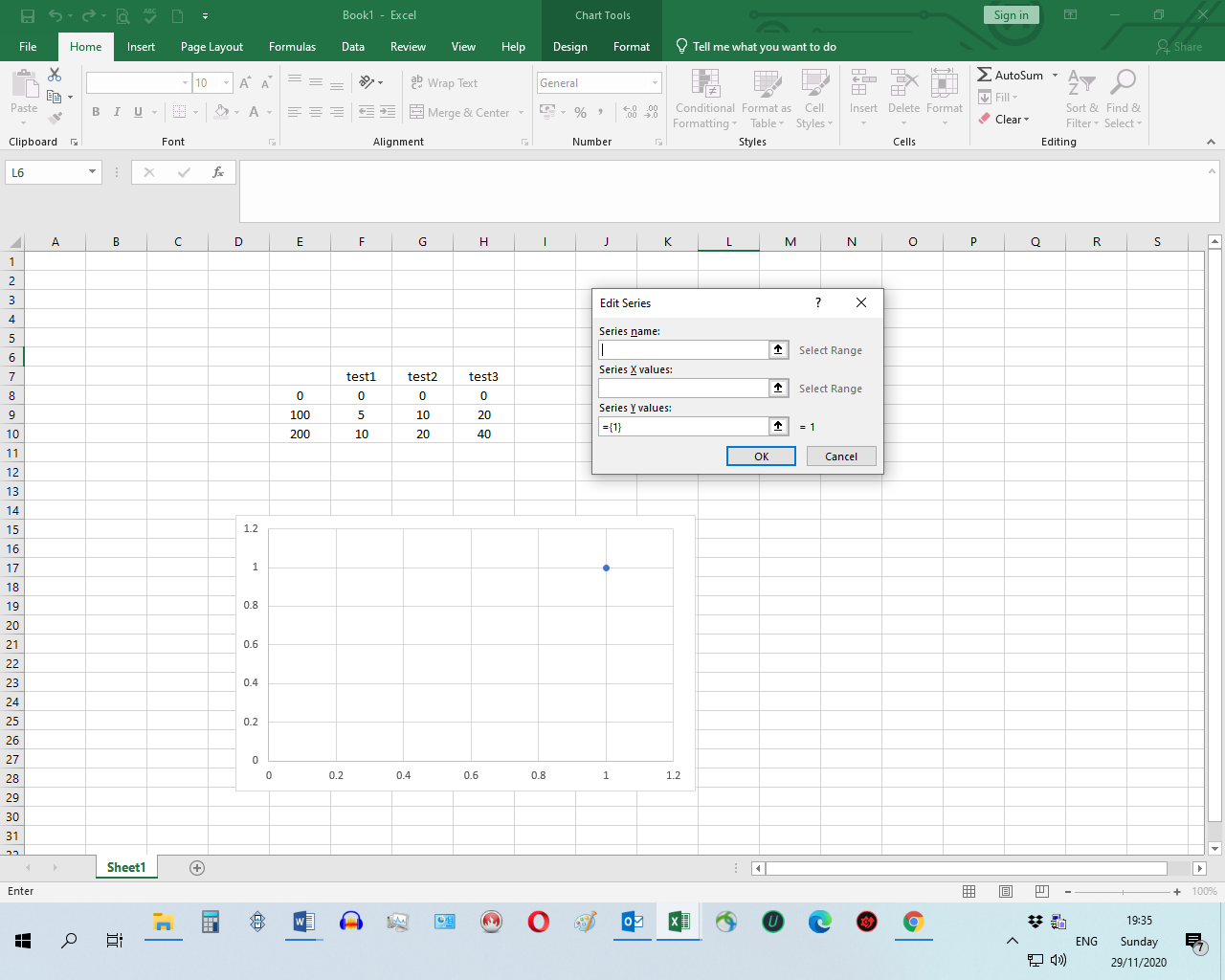Viewport: 1225px width, 980px height.
Task: Click the Orientation text angle icon
Action: (367, 83)
